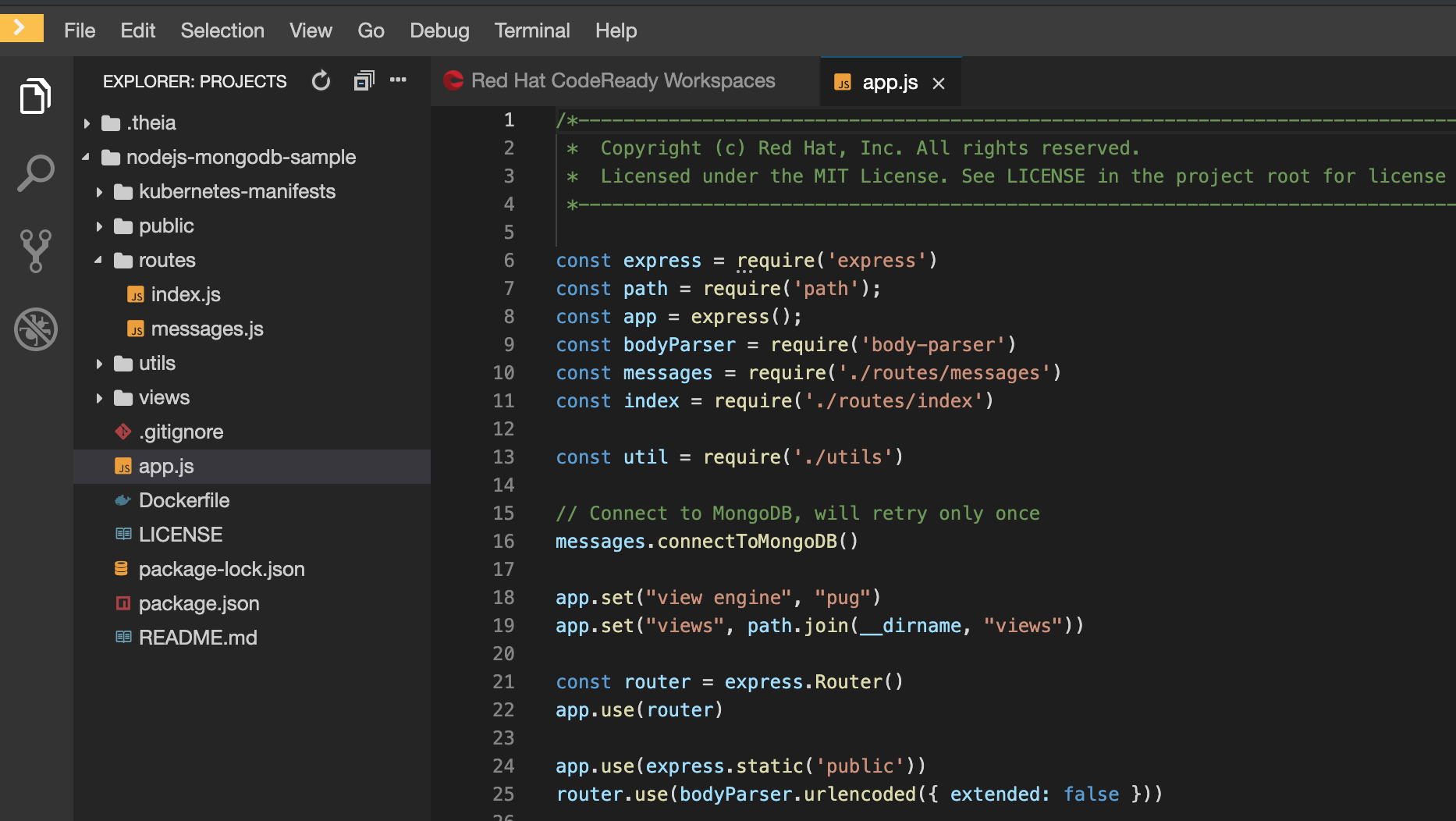Switch to Red Hat CodeReady Workspaces tab

click(623, 81)
